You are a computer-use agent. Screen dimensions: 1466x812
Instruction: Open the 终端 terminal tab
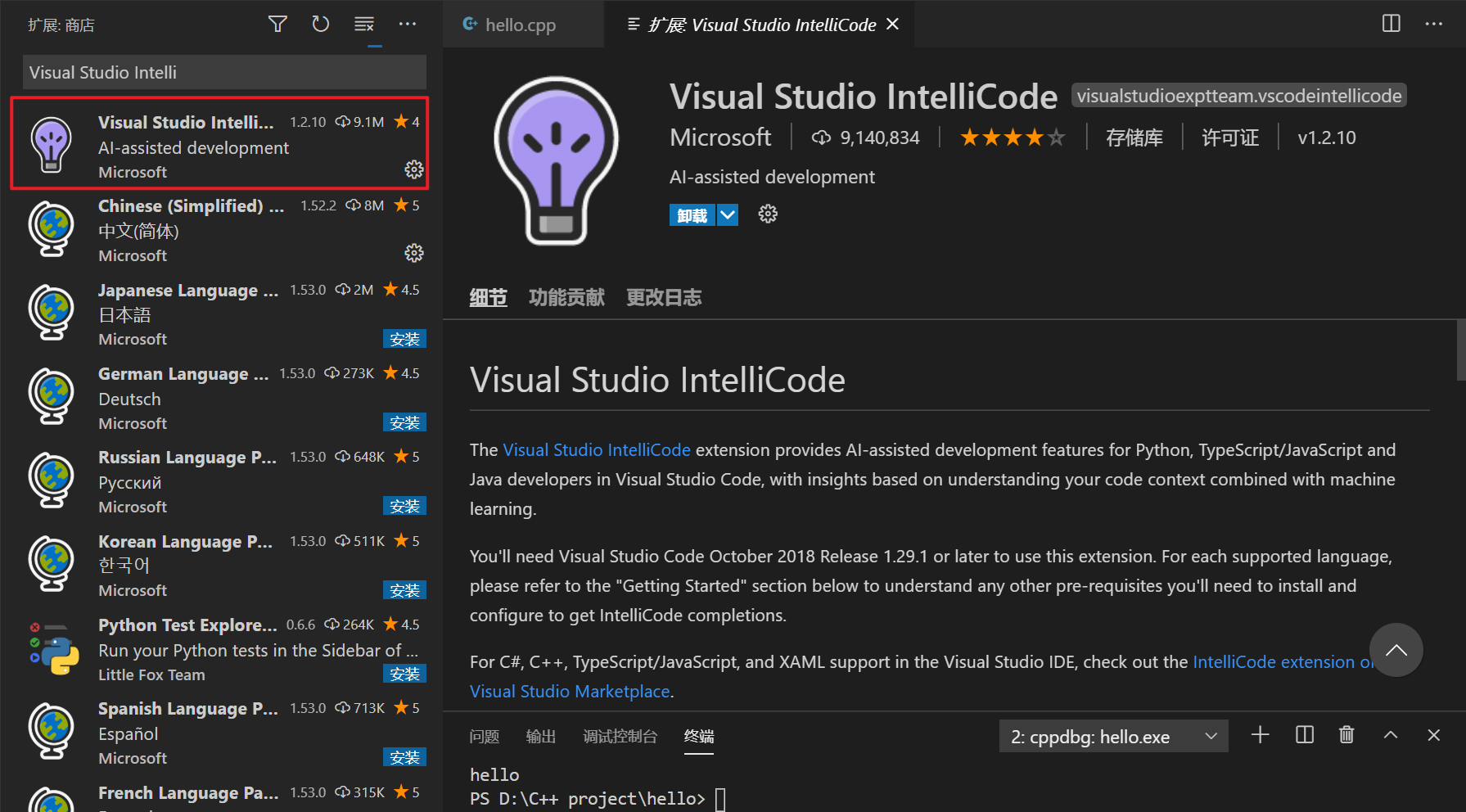[x=699, y=737]
